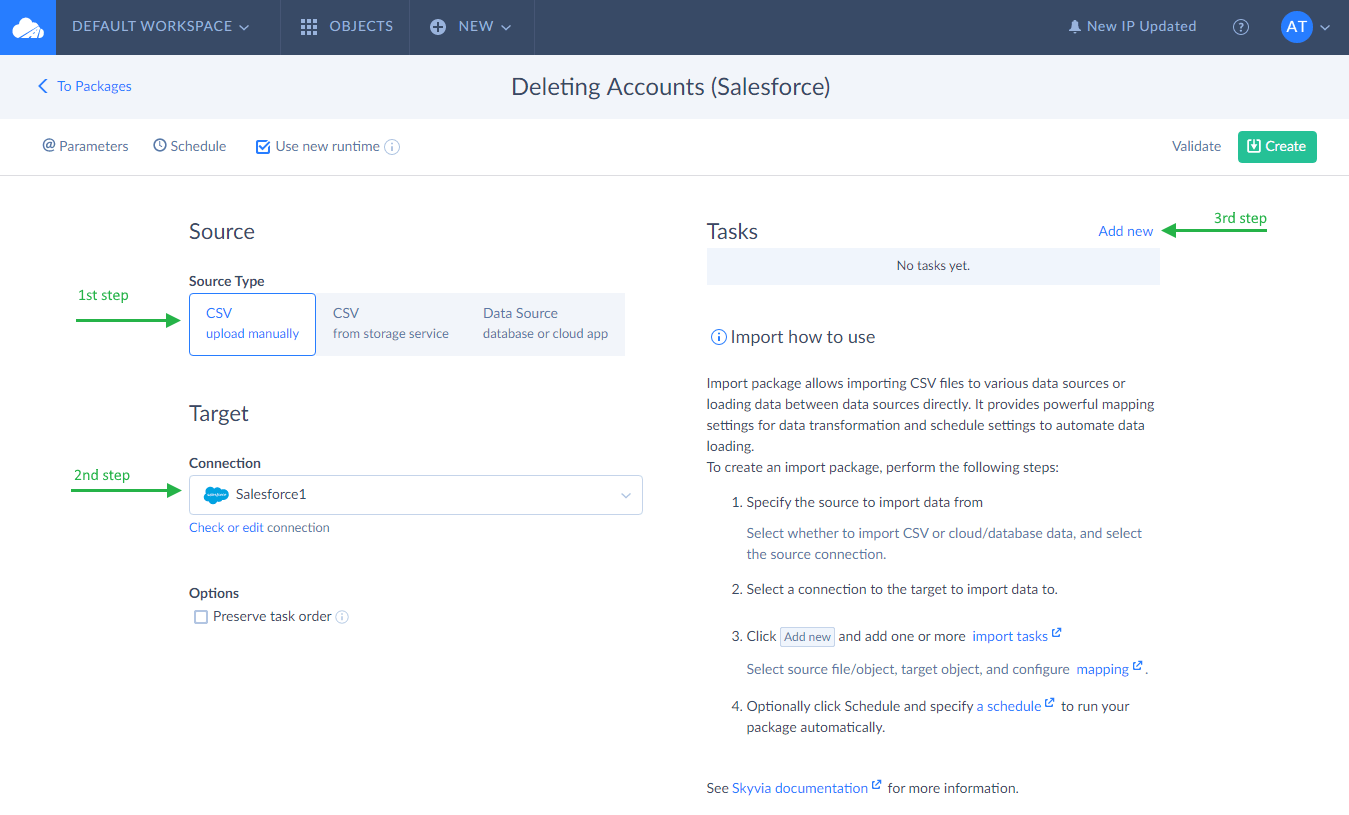Image resolution: width=1349 pixels, height=815 pixels.
Task: Expand the Default Workspace dropdown
Action: [160, 27]
